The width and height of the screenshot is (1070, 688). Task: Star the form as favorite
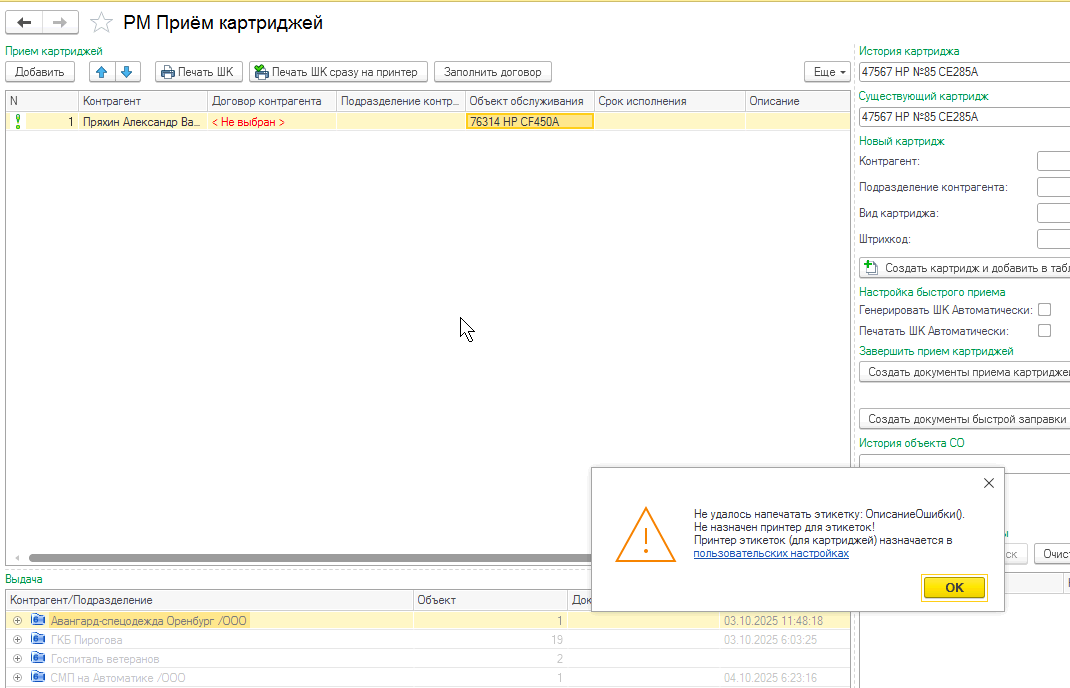point(101,22)
